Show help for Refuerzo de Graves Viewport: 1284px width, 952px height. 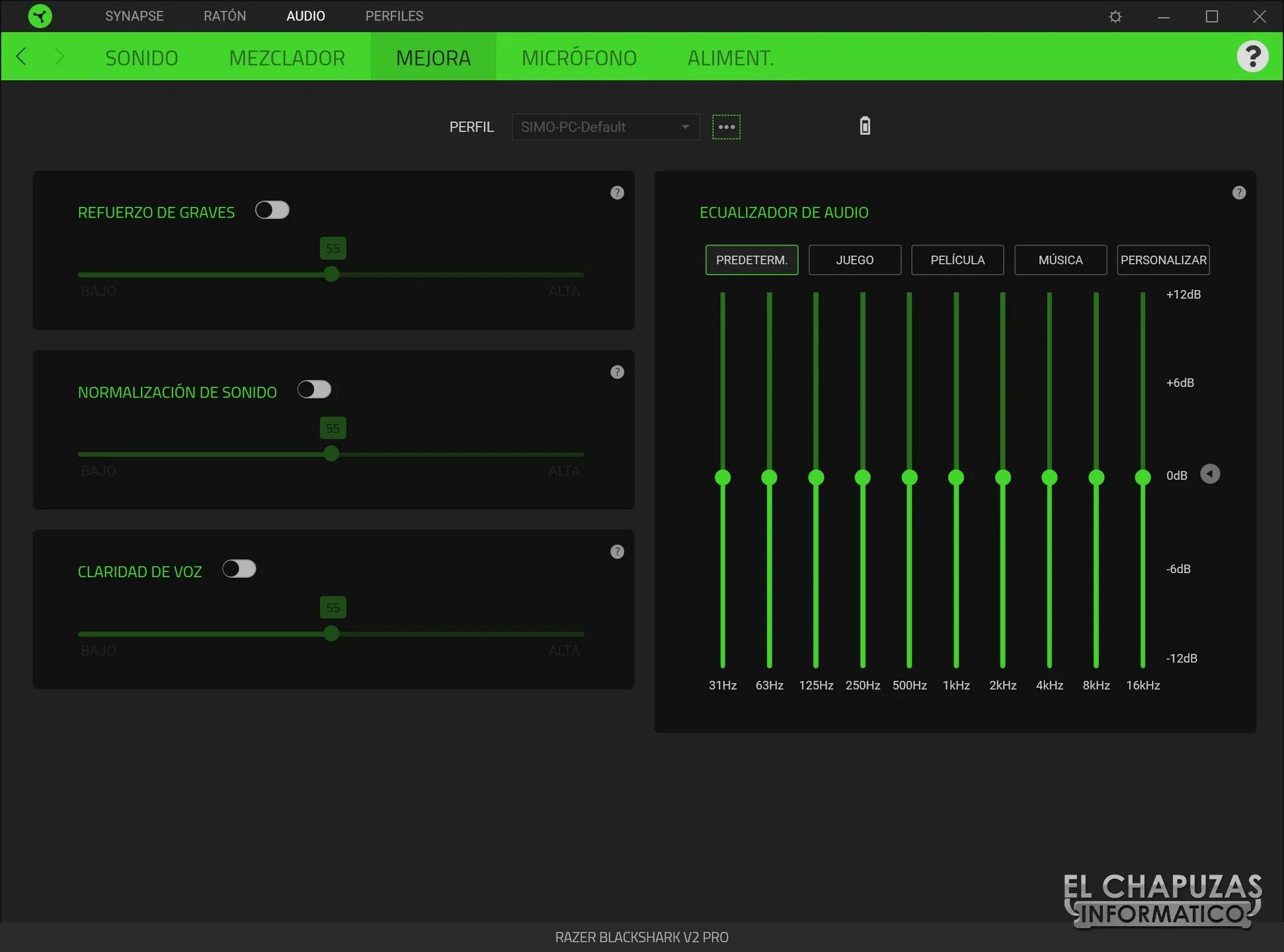(x=616, y=193)
